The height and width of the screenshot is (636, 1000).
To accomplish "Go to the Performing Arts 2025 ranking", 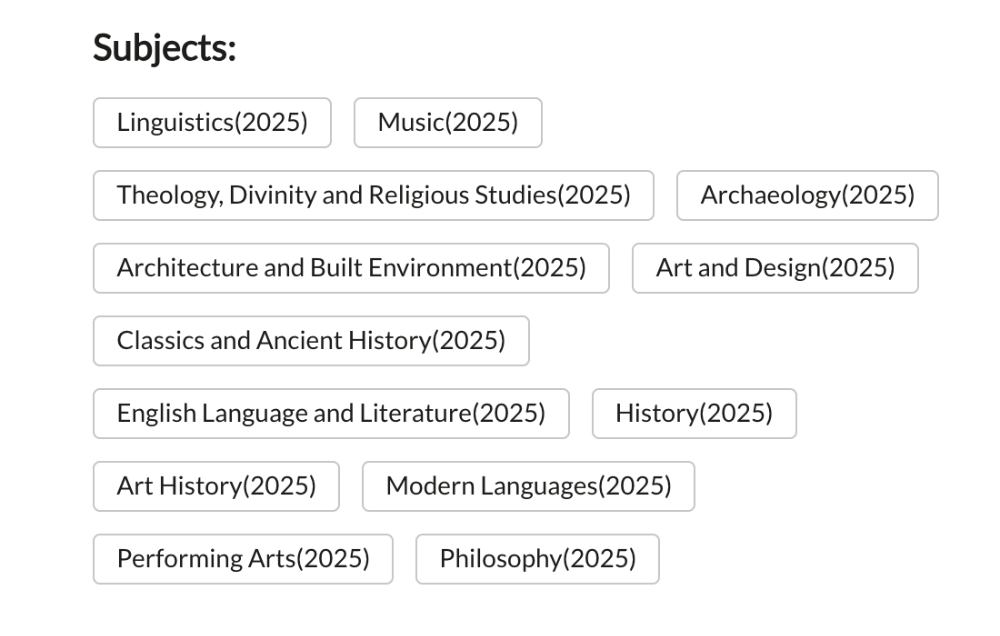I will (243, 559).
